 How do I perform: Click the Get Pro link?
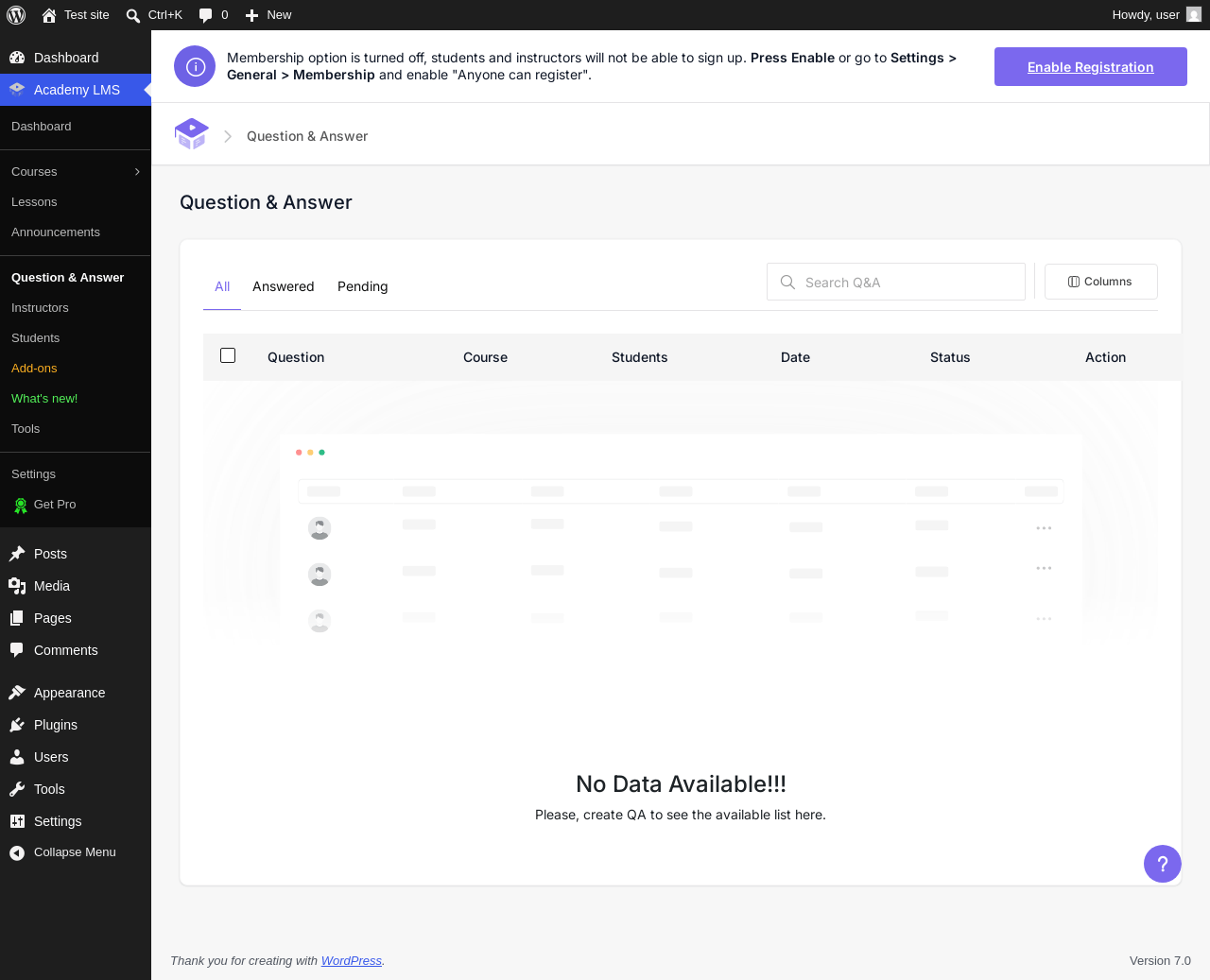point(55,505)
